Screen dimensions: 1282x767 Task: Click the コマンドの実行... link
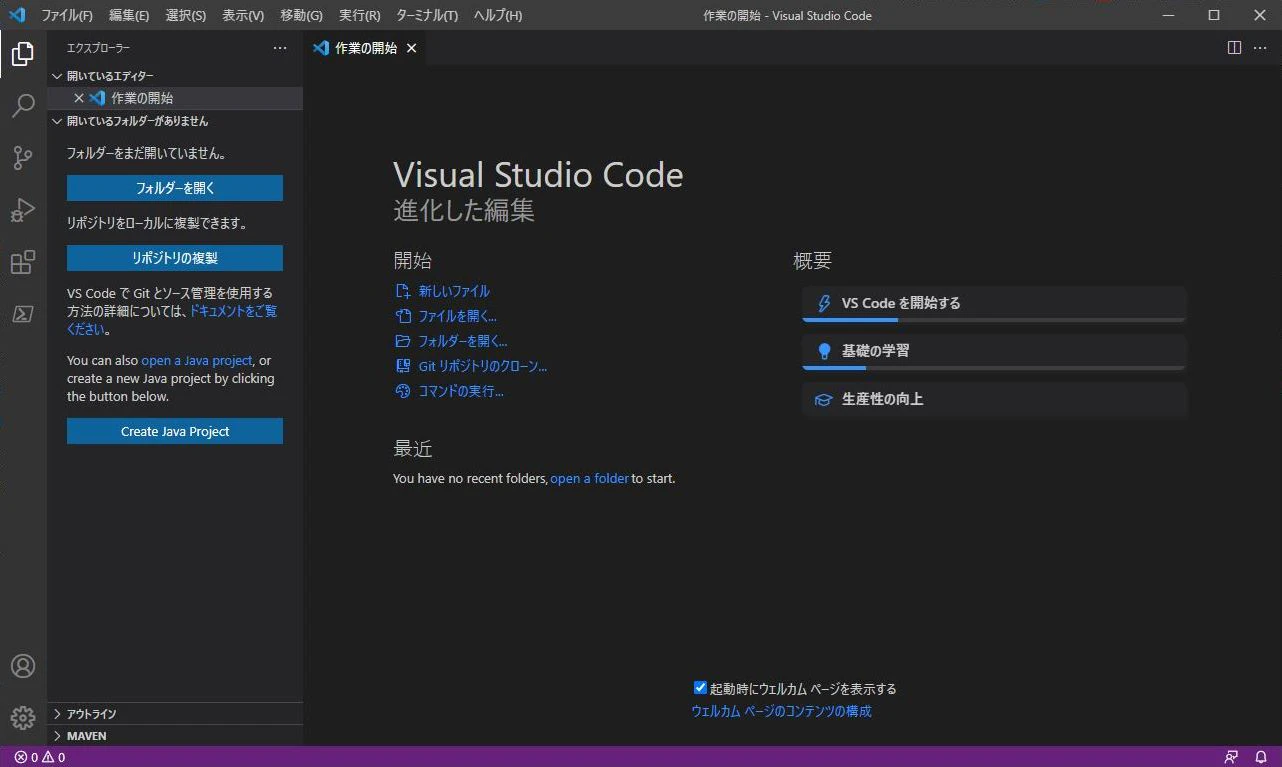point(460,391)
